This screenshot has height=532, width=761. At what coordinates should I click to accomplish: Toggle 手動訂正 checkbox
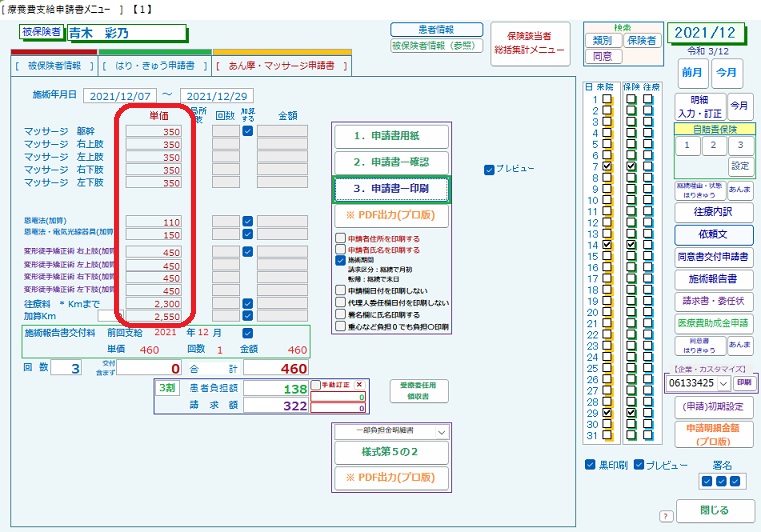pyautogui.click(x=316, y=385)
